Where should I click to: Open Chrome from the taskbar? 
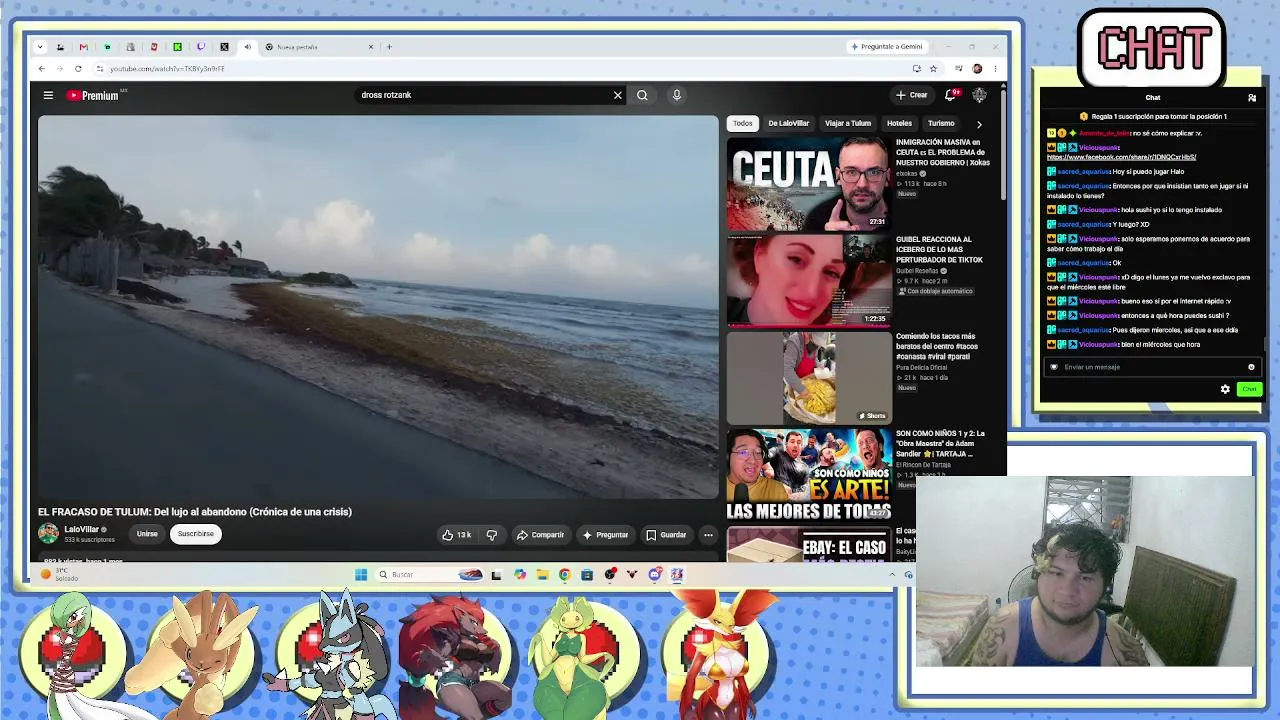[564, 574]
